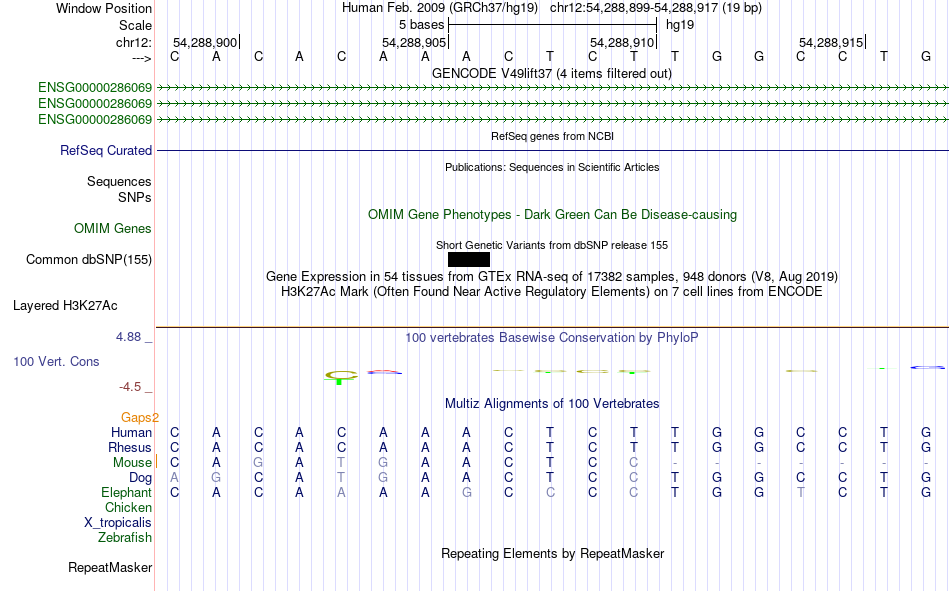This screenshot has width=950, height=591.
Task: Click the hg19 scale label
Action: tap(680, 25)
